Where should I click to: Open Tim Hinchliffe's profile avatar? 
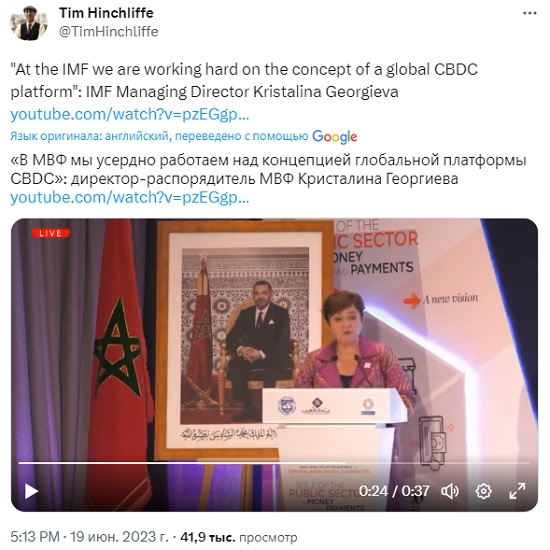pyautogui.click(x=29, y=23)
